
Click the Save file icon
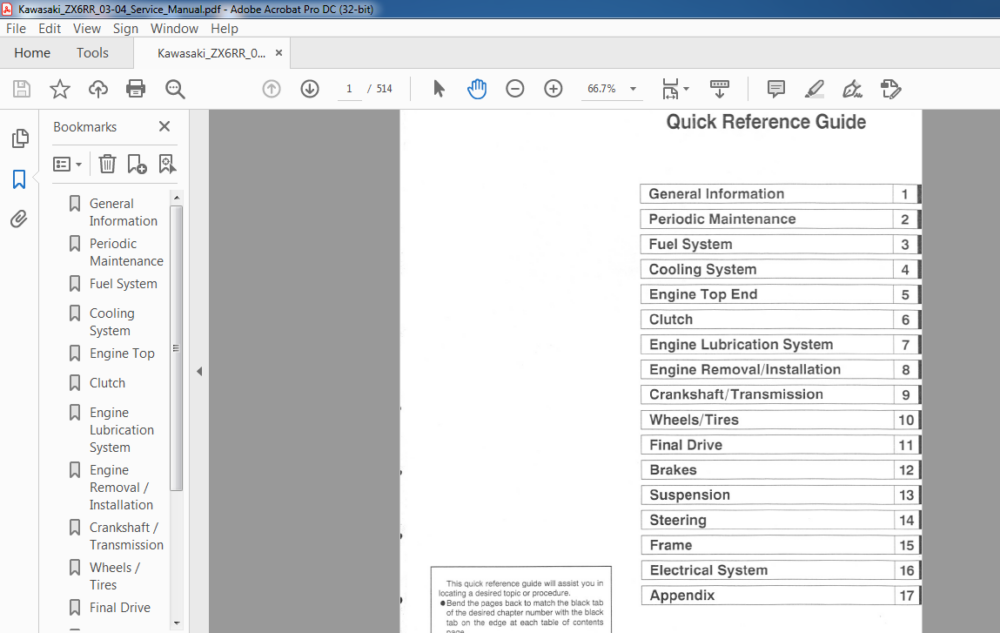[x=22, y=89]
